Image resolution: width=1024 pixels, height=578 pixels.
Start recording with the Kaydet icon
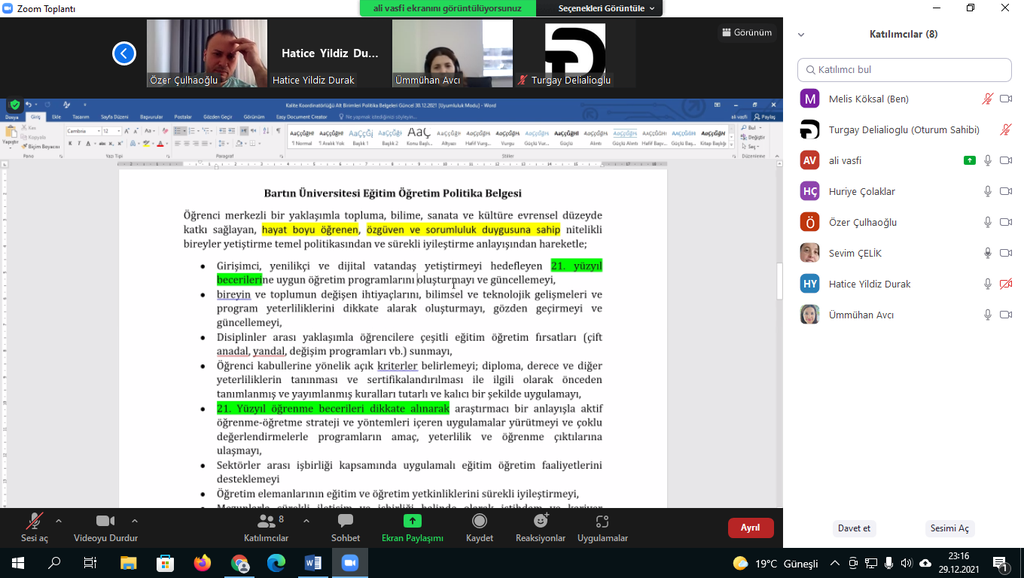click(x=480, y=522)
